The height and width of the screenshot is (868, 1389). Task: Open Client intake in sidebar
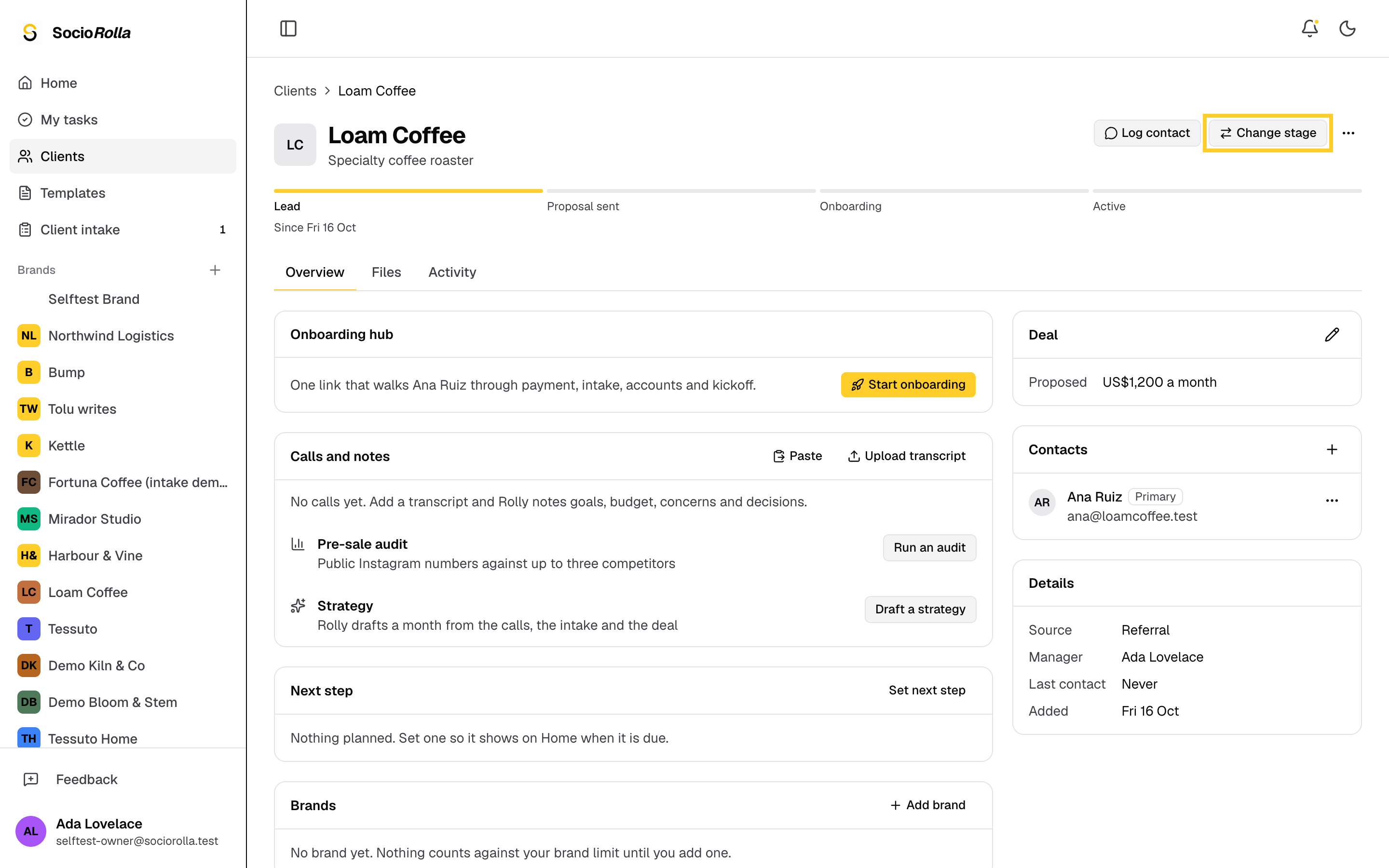point(123,230)
